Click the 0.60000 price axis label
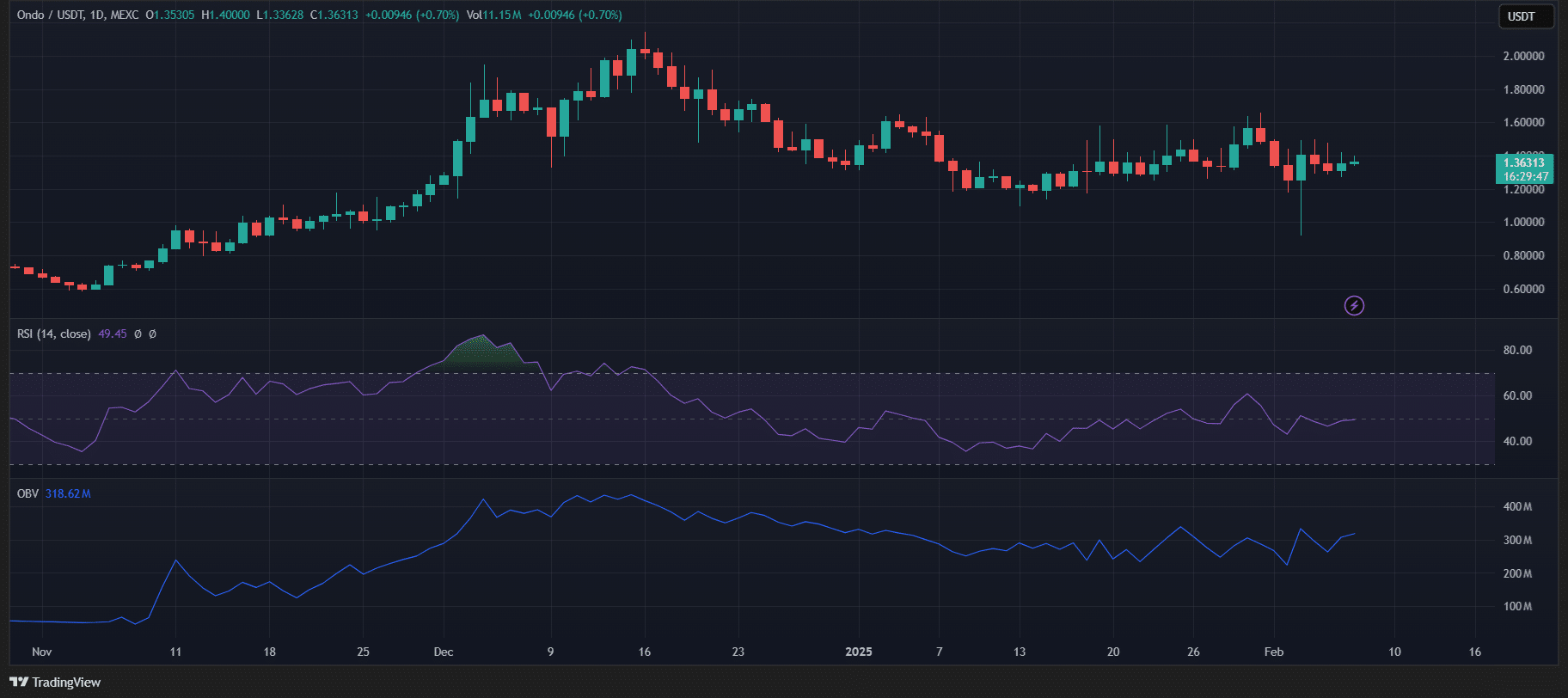The image size is (1568, 698). click(1523, 289)
